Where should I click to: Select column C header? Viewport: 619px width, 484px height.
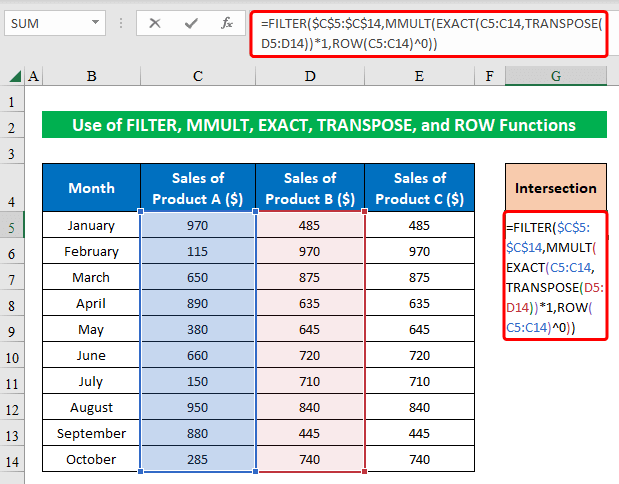click(x=198, y=76)
